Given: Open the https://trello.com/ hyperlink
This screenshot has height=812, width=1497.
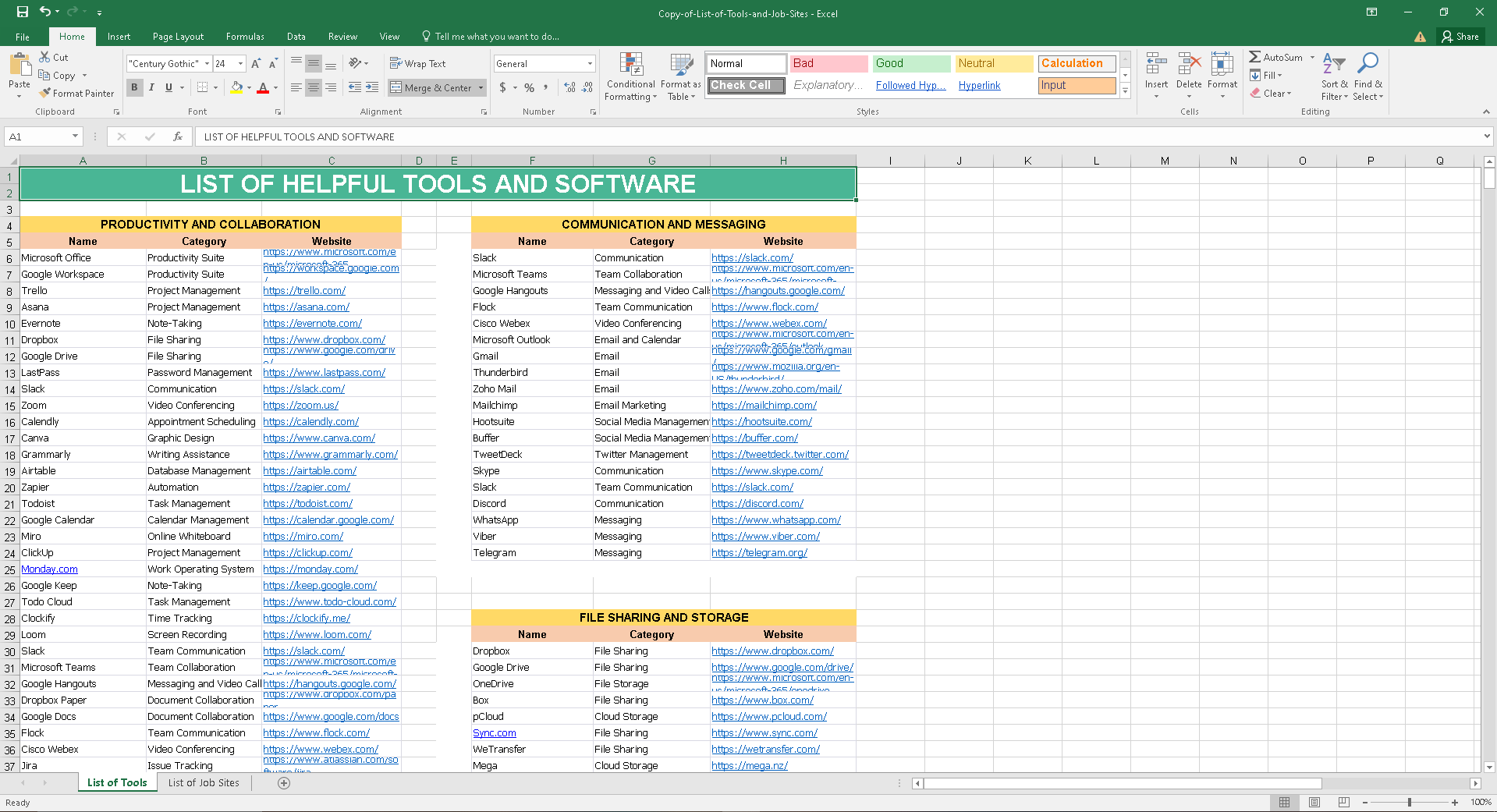Looking at the screenshot, I should [304, 291].
